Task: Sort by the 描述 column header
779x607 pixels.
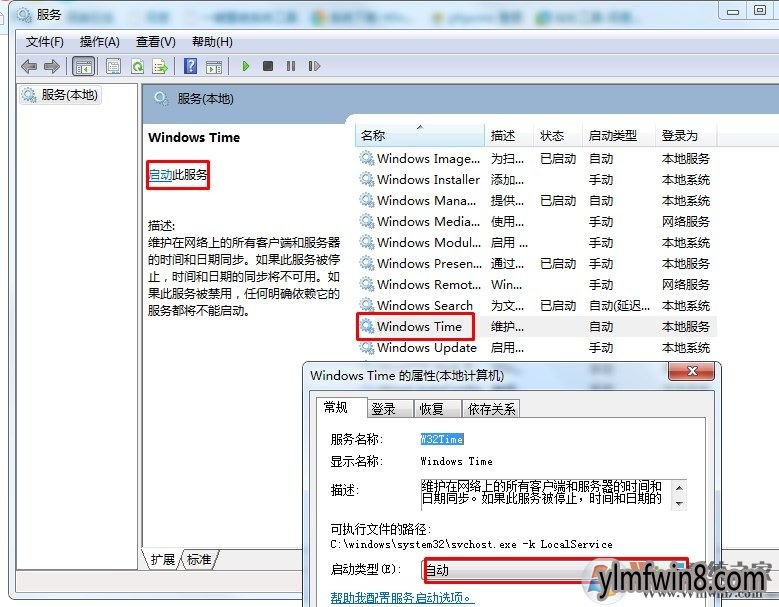Action: point(509,136)
